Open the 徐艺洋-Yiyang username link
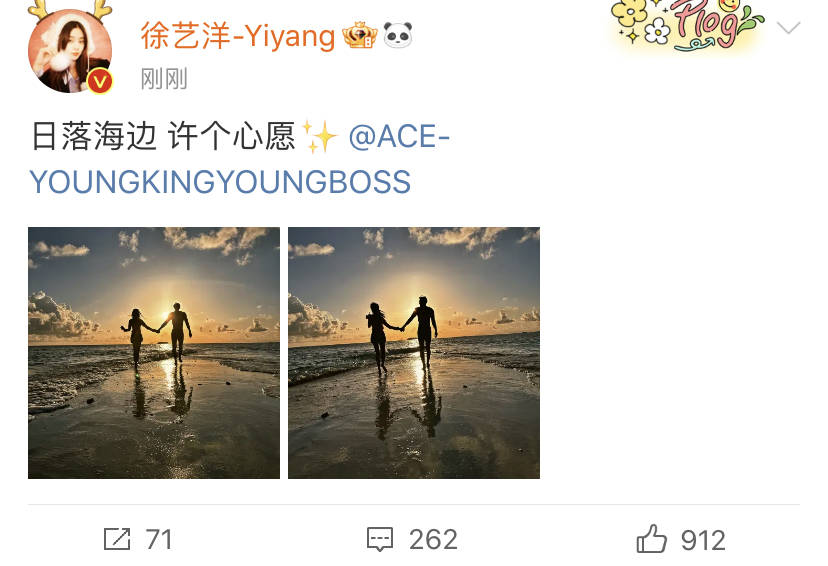828x566 pixels. [238, 36]
